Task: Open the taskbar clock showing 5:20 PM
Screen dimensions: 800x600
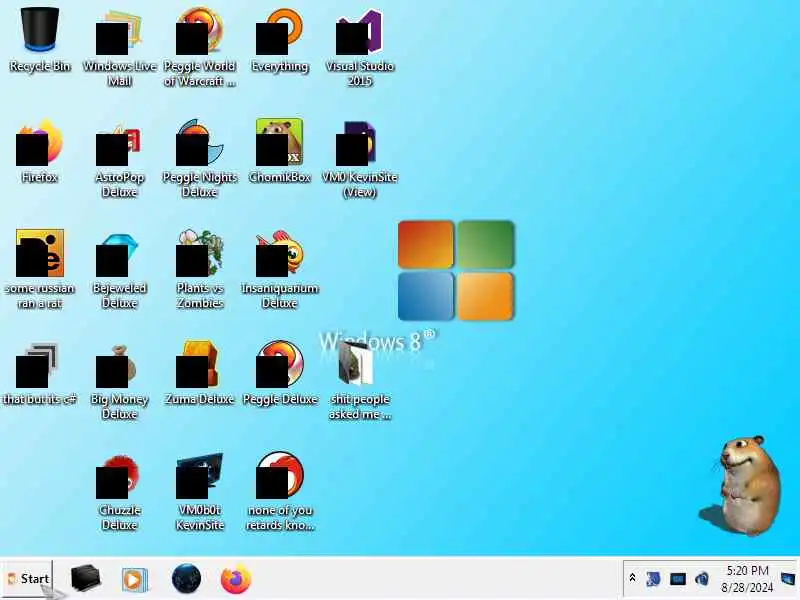Action: (x=747, y=579)
